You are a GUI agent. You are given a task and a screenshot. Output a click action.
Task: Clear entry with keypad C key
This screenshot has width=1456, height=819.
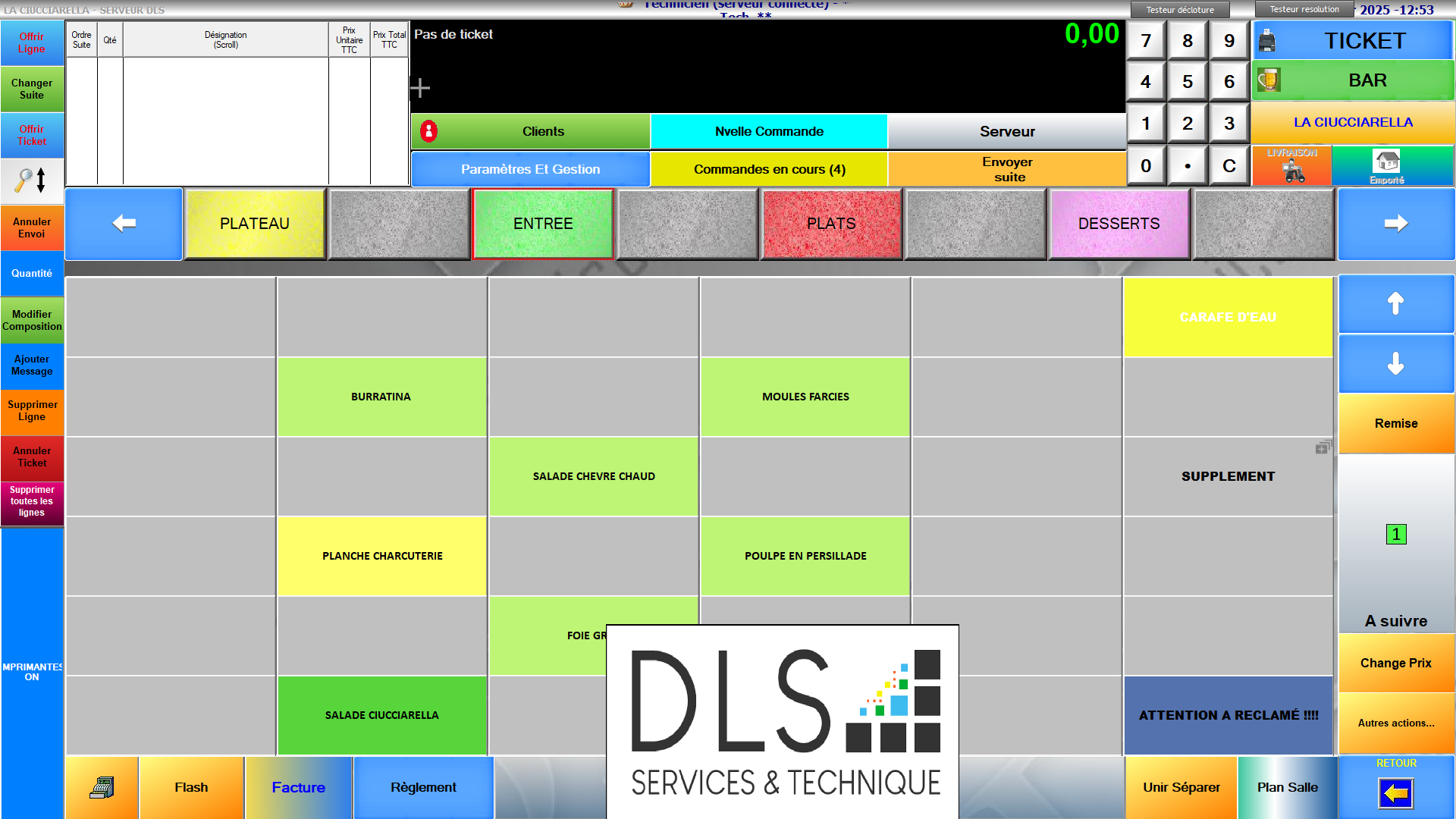pos(1229,166)
